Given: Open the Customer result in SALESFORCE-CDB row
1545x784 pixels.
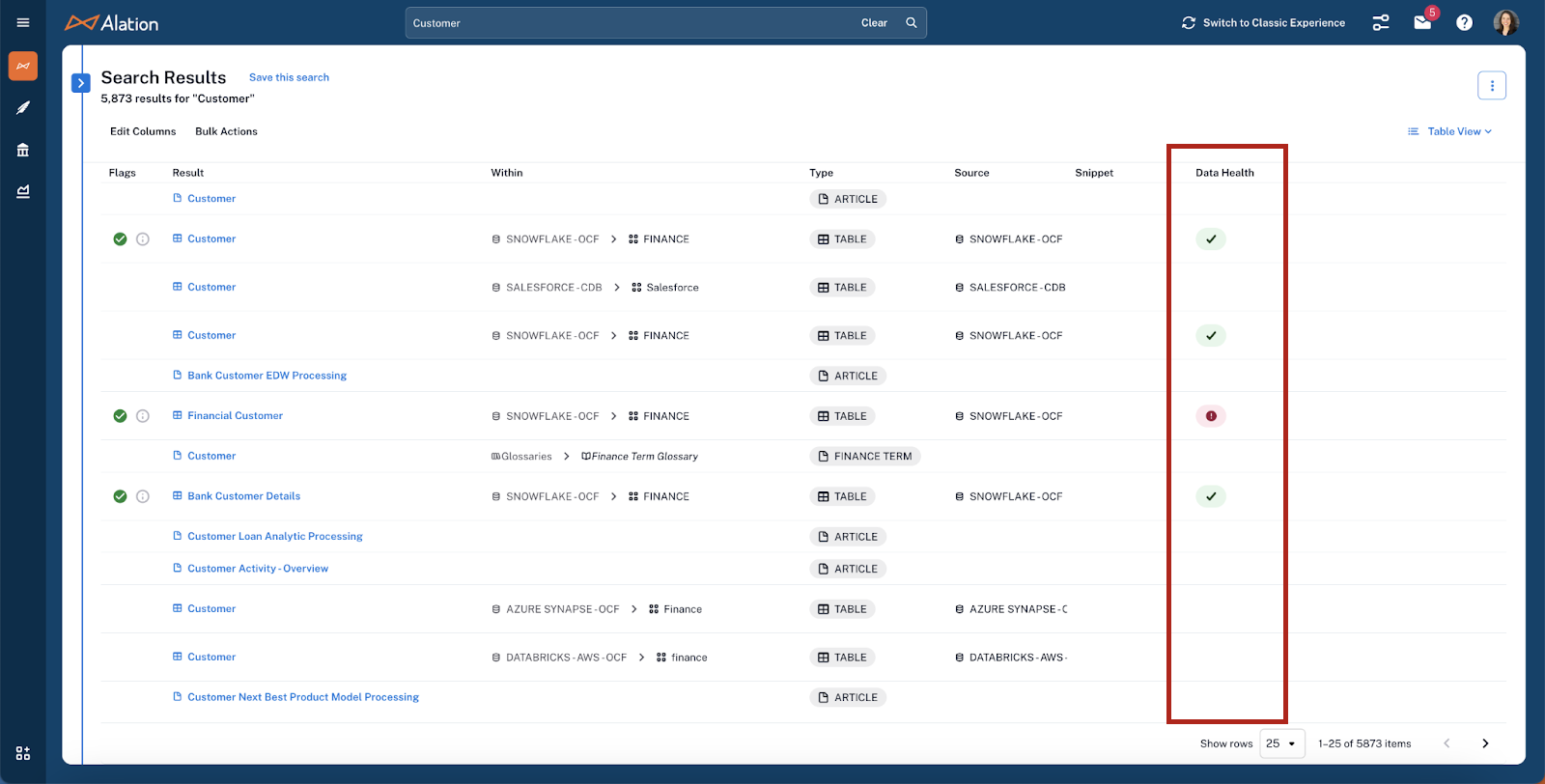Looking at the screenshot, I should (x=211, y=287).
